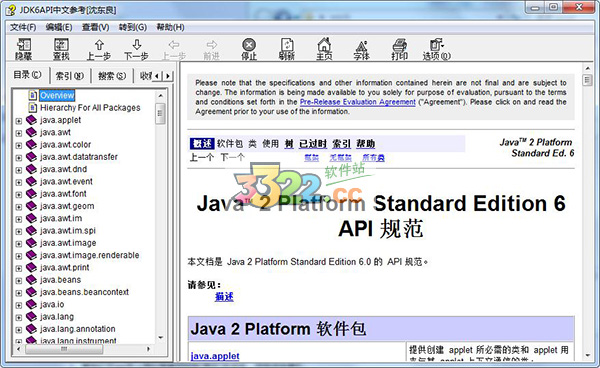This screenshot has width=600, height=368.
Task: Click the 框架 link in navbar
Action: point(311,158)
